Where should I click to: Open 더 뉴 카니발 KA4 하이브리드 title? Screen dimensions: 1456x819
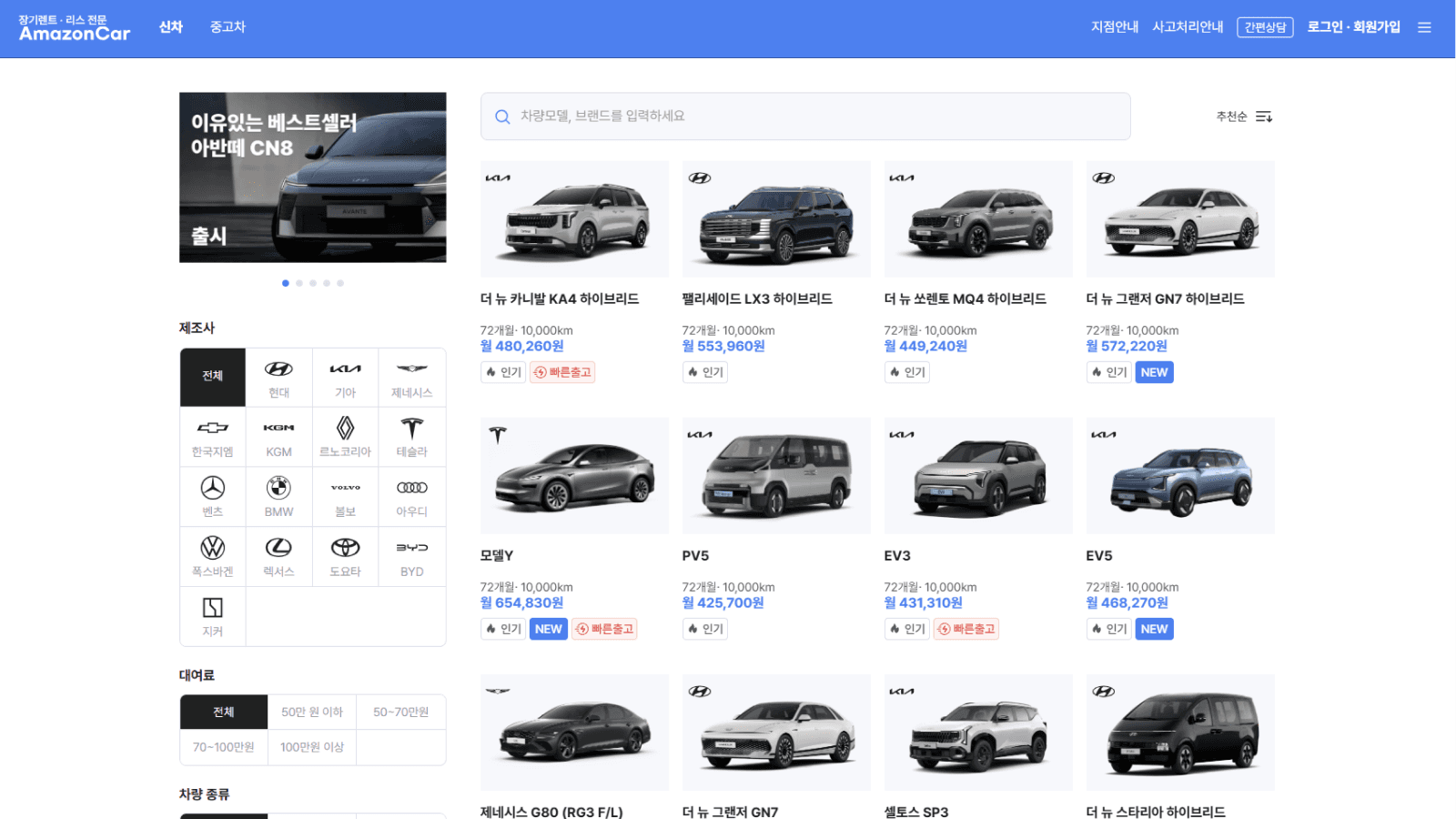click(560, 298)
